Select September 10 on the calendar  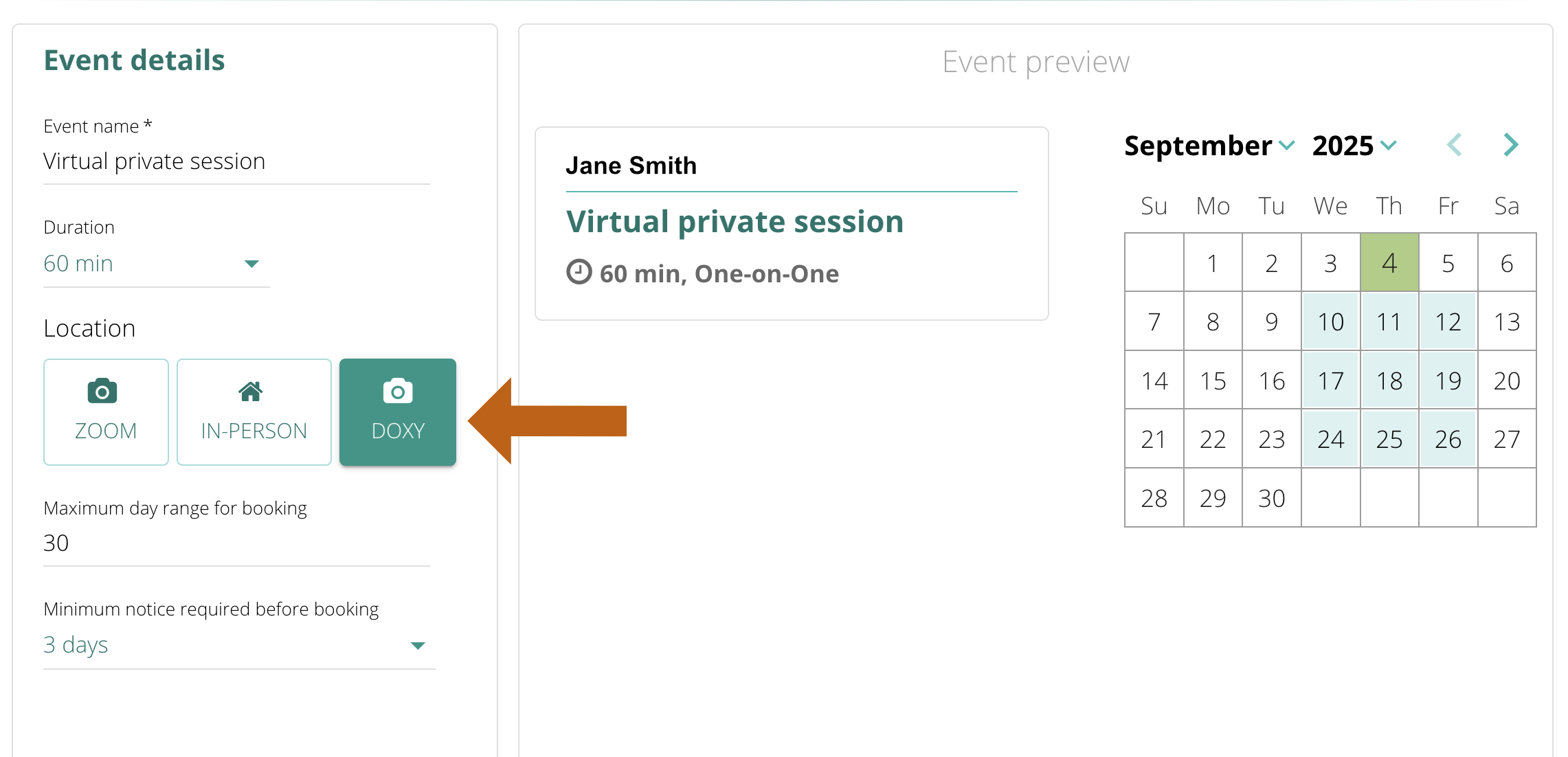pos(1330,321)
